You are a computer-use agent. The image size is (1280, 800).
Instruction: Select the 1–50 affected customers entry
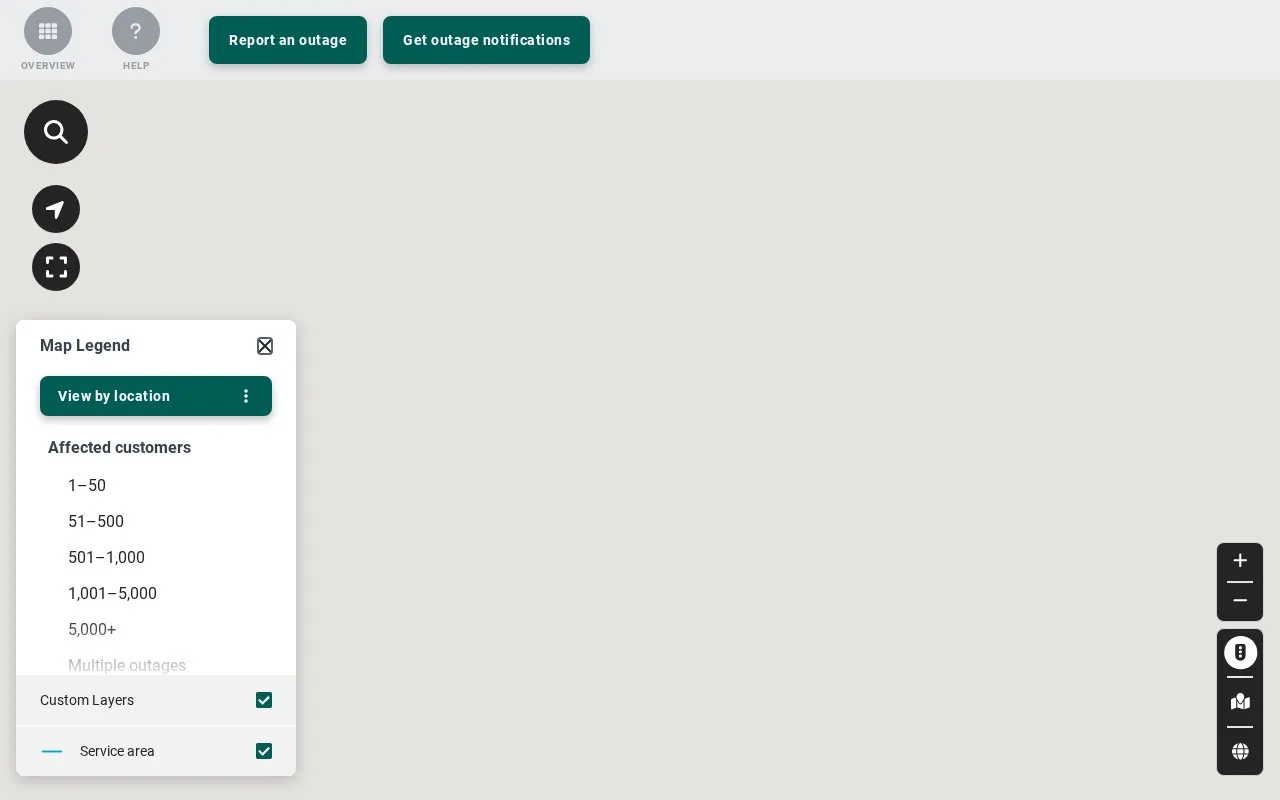tap(87, 486)
